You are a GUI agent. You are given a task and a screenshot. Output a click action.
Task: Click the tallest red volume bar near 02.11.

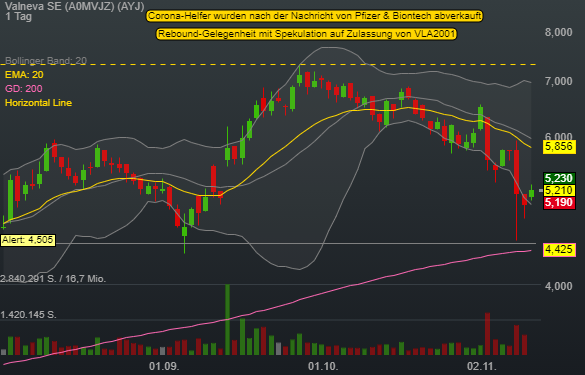[x=487, y=334]
